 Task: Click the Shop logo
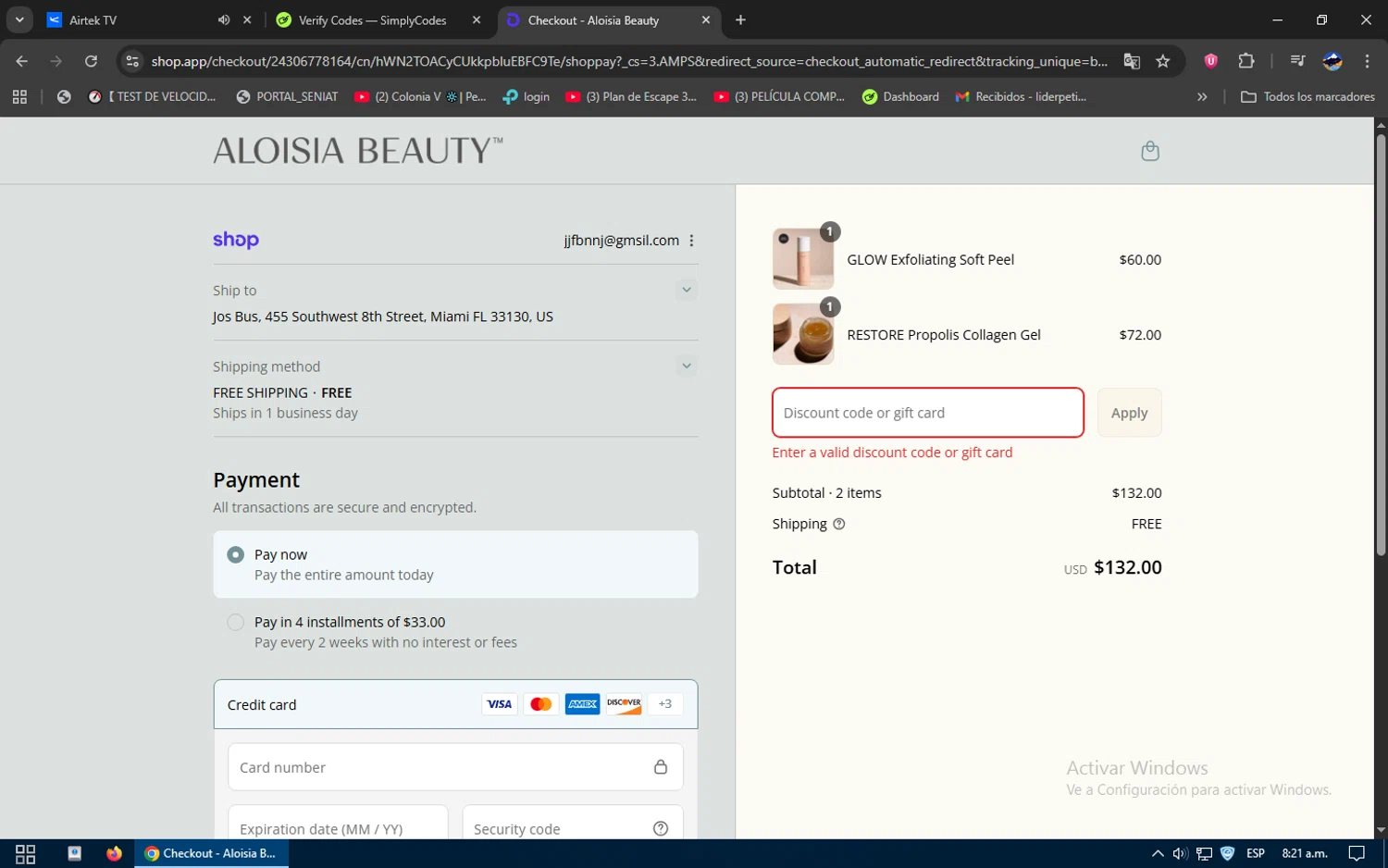point(236,240)
